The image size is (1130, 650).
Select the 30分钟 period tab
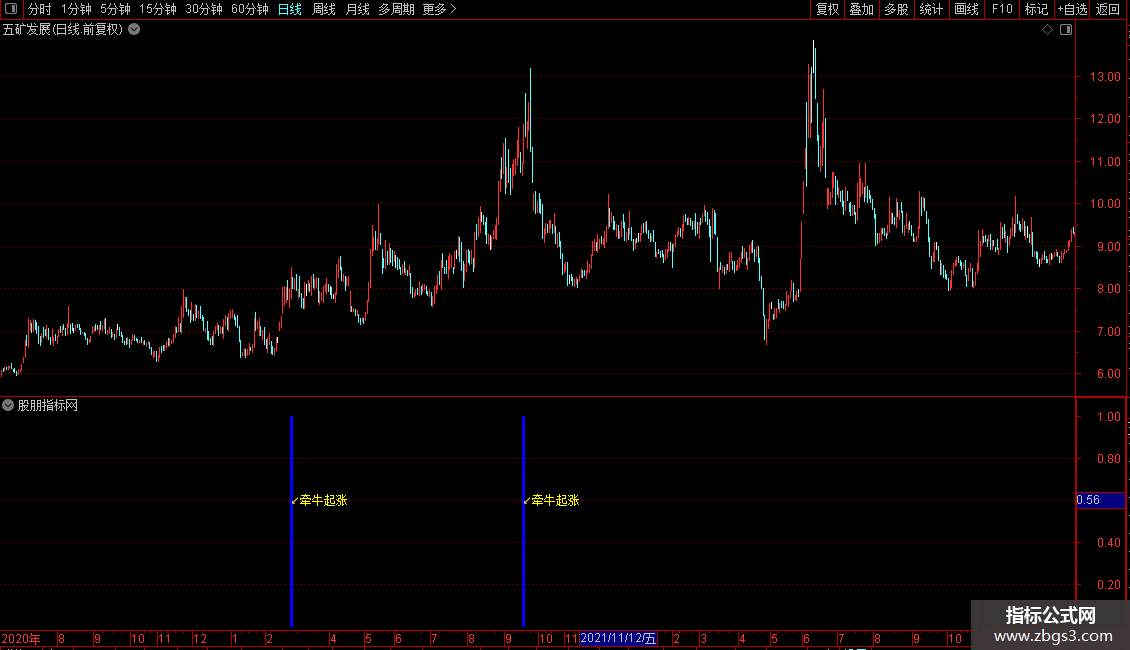[x=204, y=9]
